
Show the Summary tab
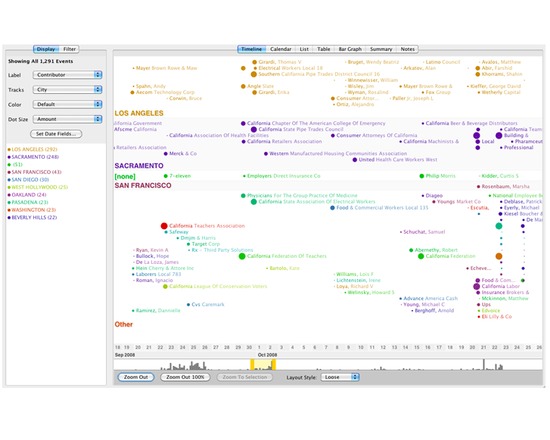[x=381, y=49]
